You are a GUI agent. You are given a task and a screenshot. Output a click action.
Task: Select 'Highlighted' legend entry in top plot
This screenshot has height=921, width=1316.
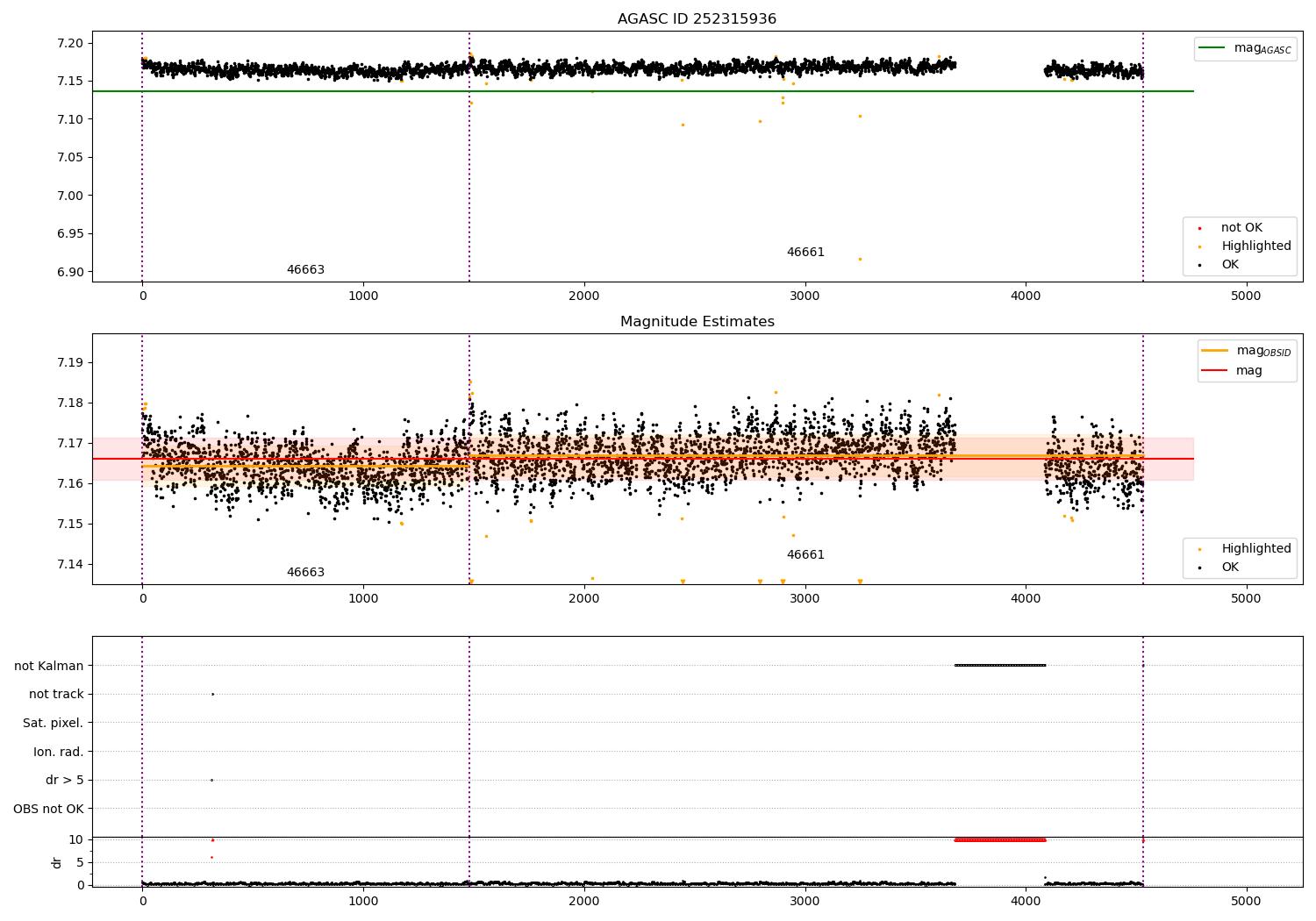[x=1256, y=246]
